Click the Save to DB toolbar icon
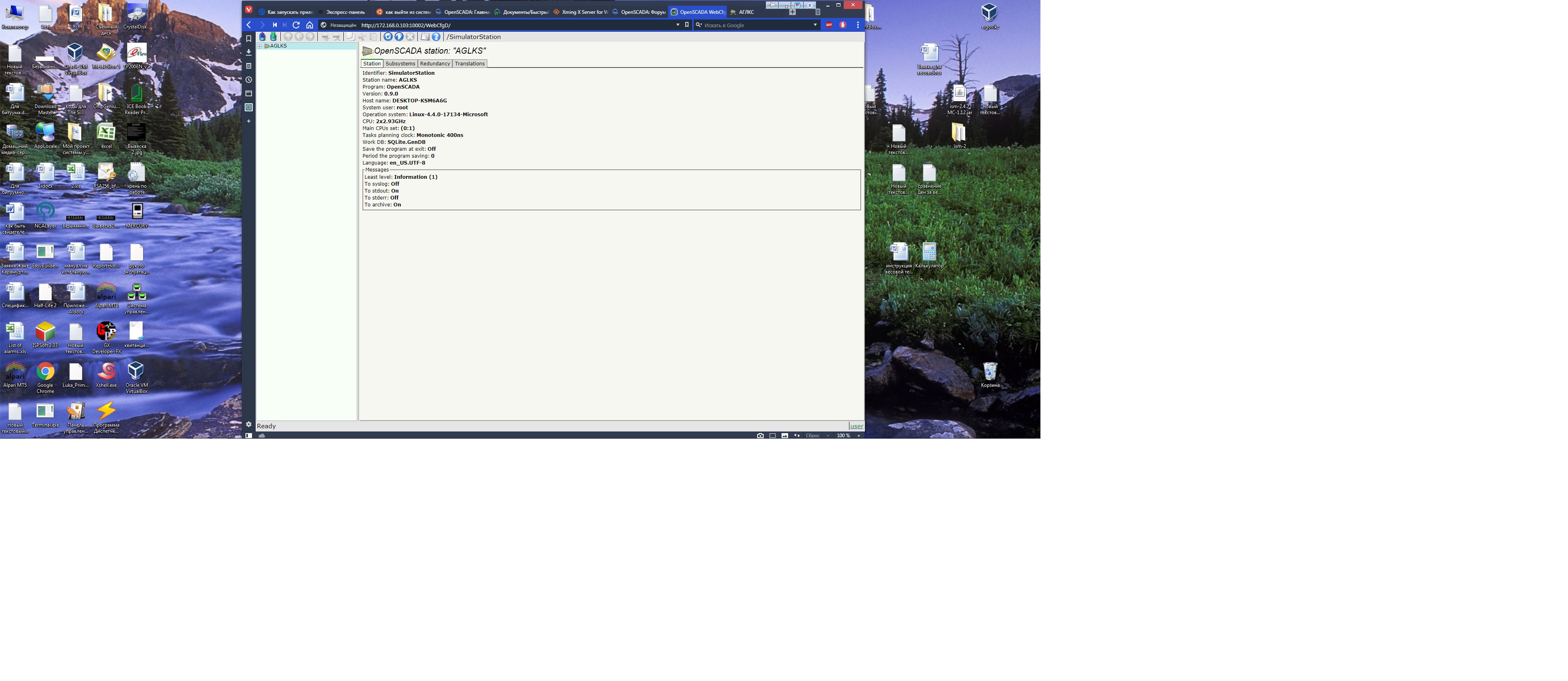Image resolution: width=1568 pixels, height=681 pixels. (x=273, y=37)
